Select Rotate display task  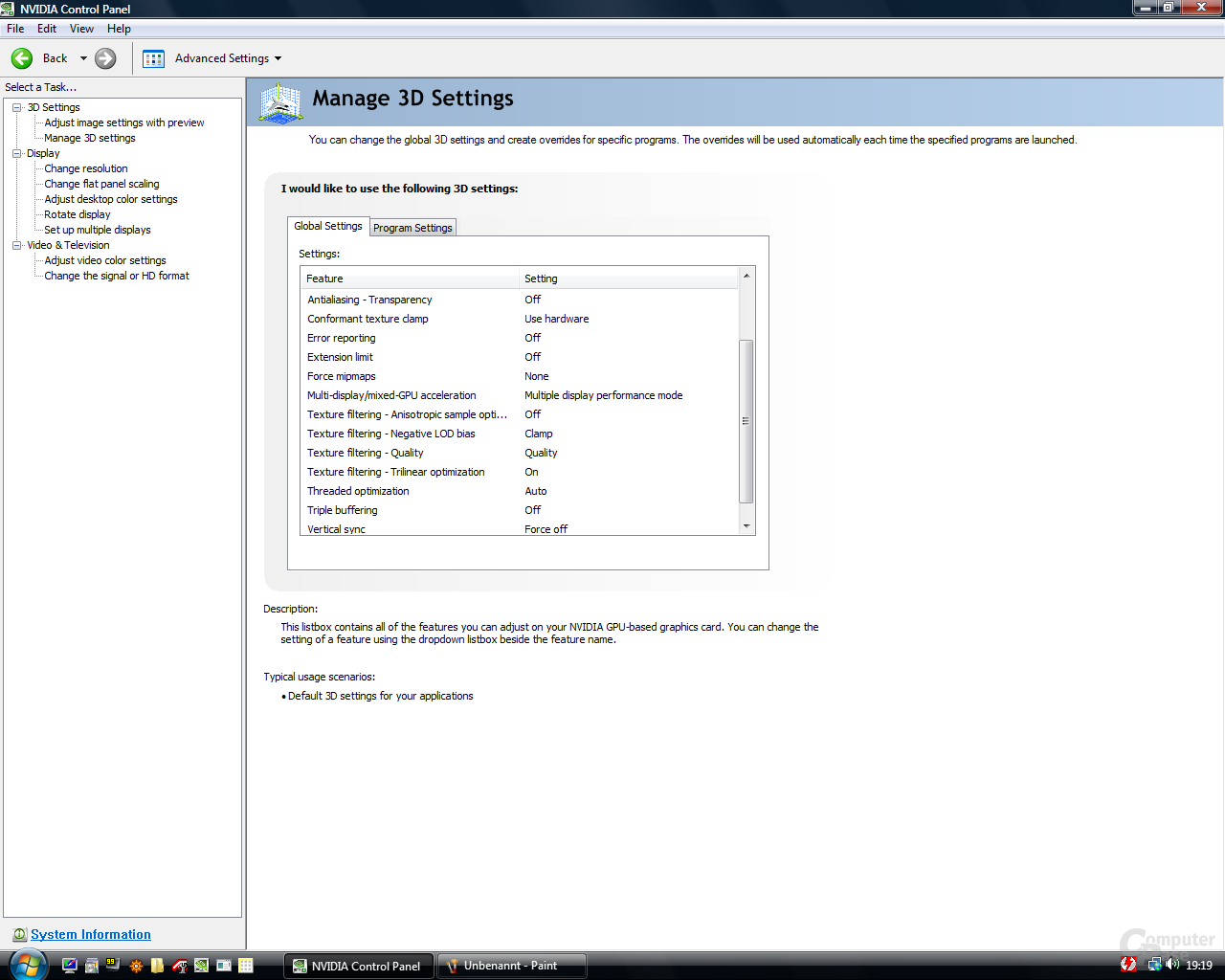[x=77, y=214]
